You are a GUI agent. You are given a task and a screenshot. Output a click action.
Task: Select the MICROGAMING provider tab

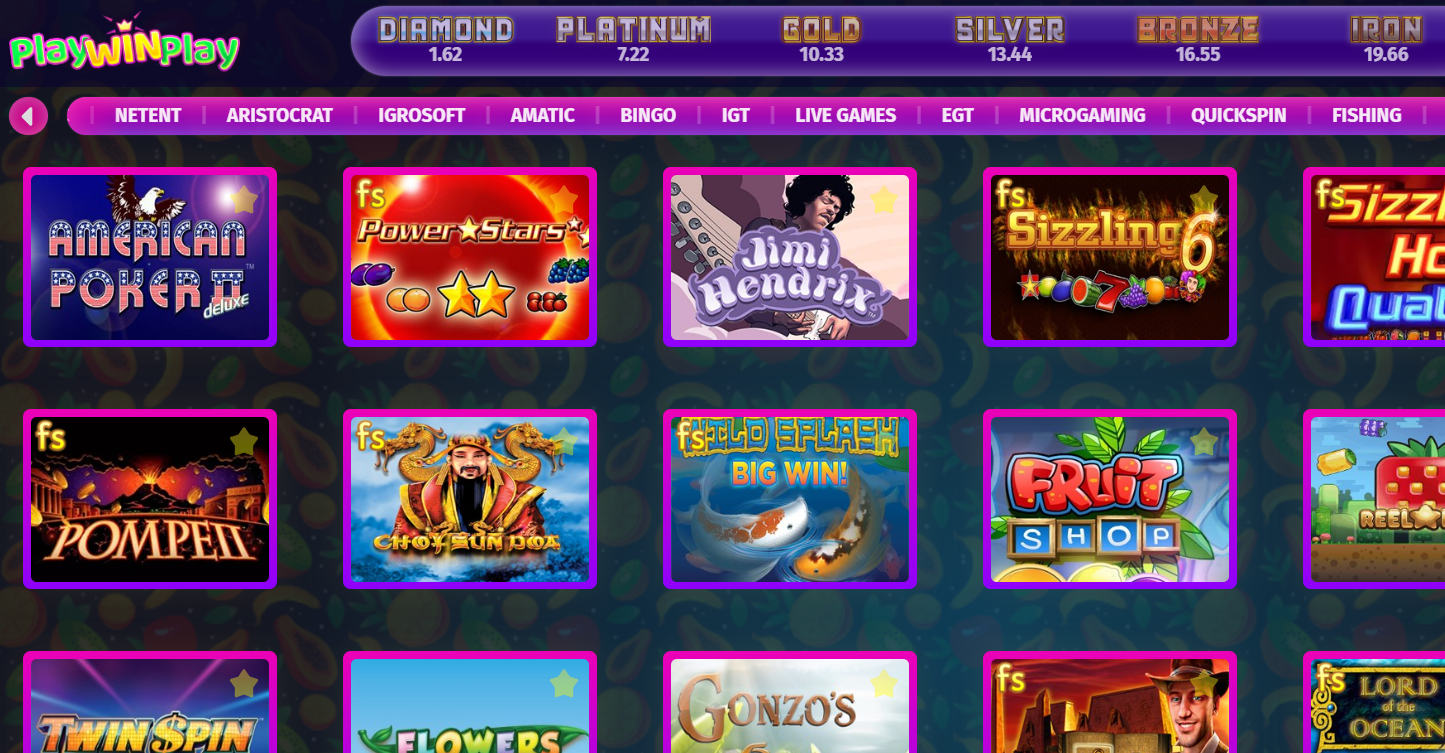1082,115
